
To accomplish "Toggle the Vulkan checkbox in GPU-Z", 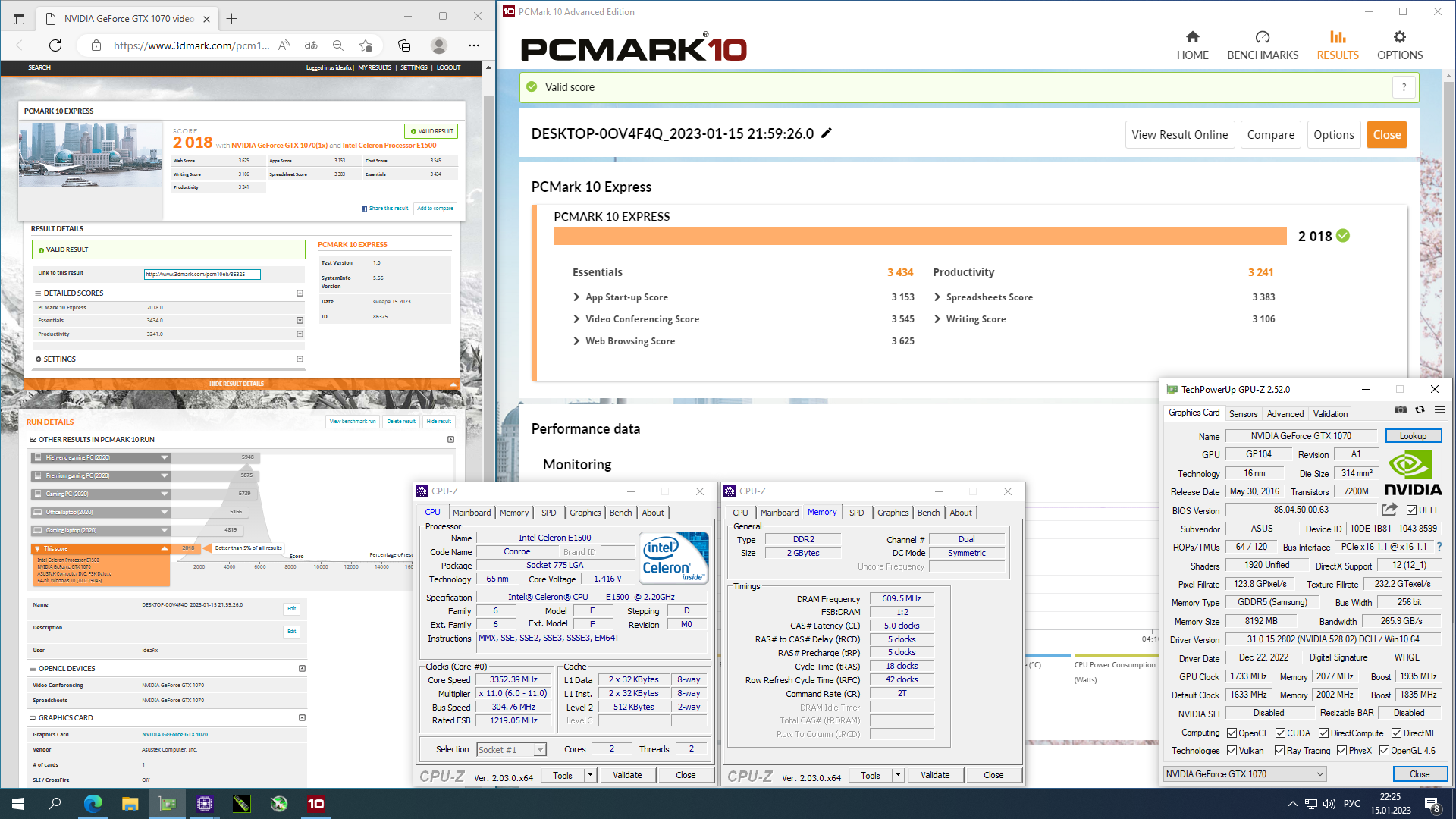I will tap(1232, 751).
